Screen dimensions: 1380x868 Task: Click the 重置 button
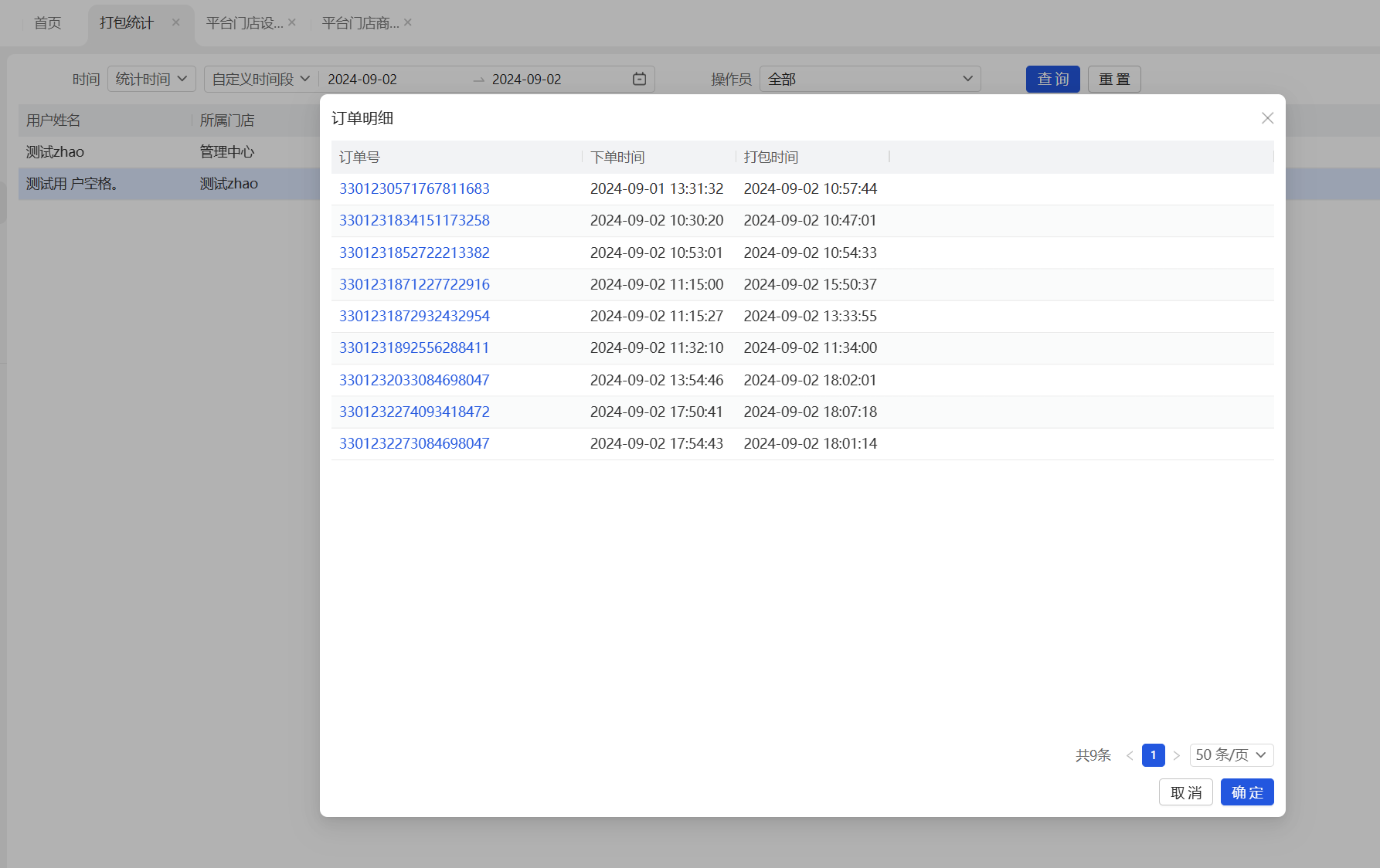point(1114,79)
